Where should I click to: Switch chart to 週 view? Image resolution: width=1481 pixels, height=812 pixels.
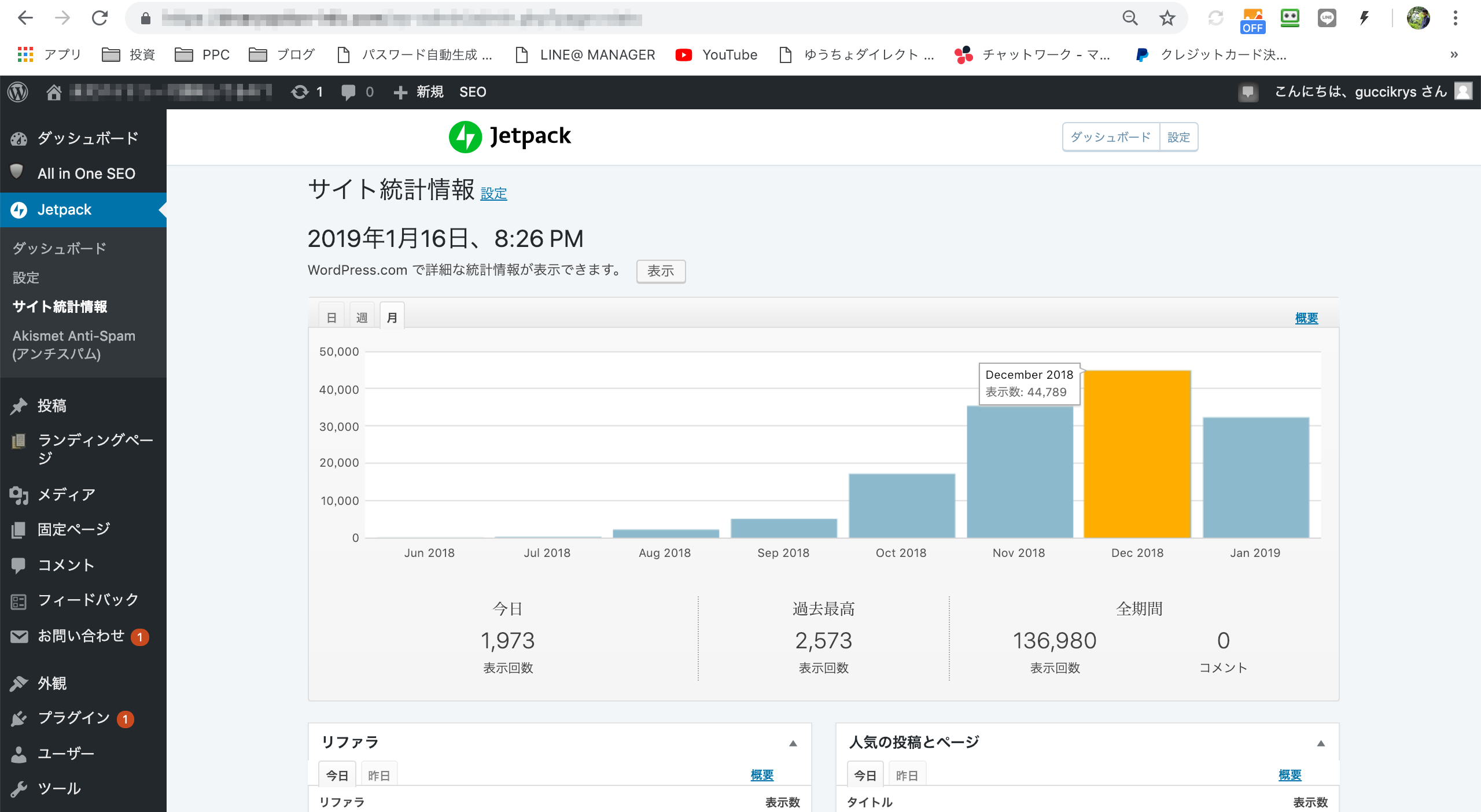(x=362, y=317)
